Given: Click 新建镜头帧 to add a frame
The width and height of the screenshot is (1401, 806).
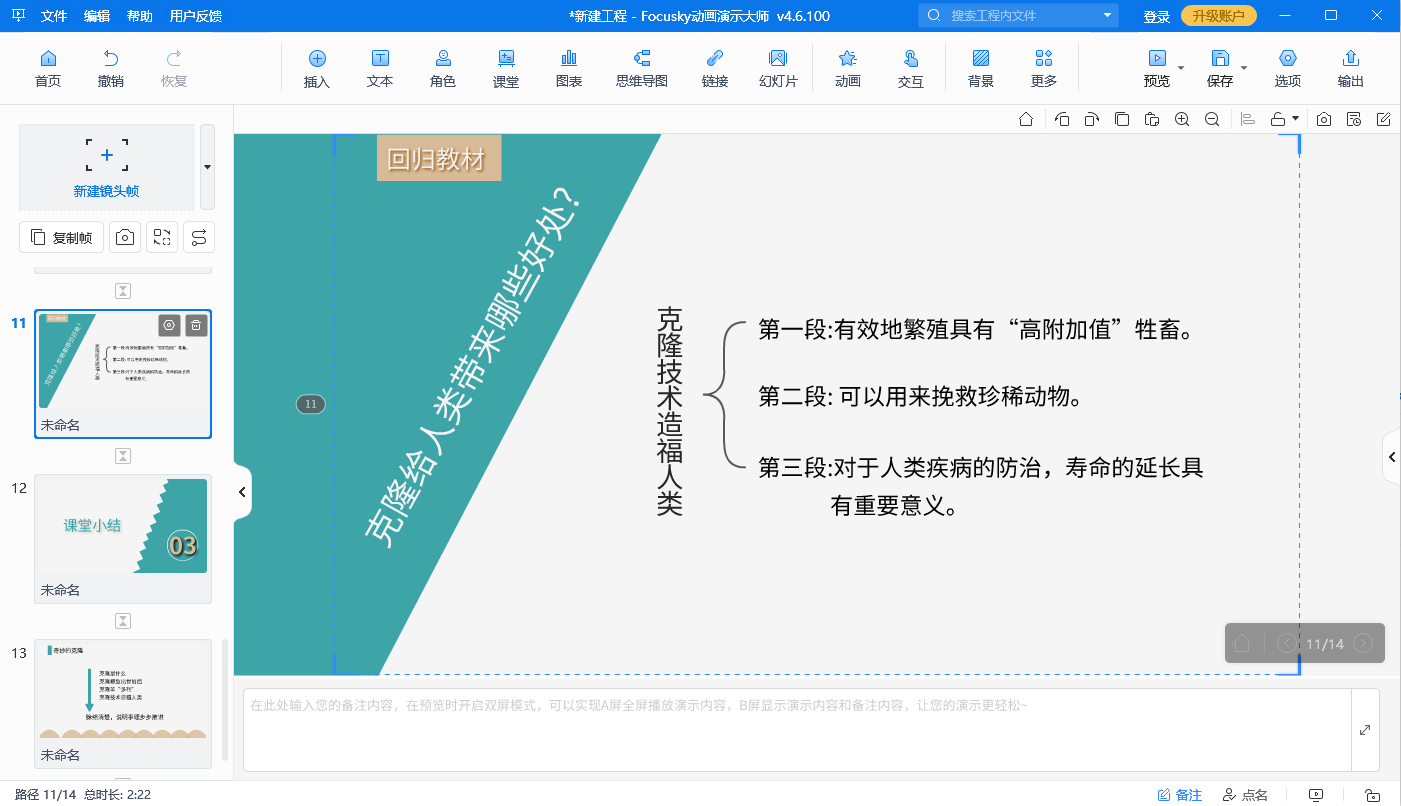Looking at the screenshot, I should 107,167.
